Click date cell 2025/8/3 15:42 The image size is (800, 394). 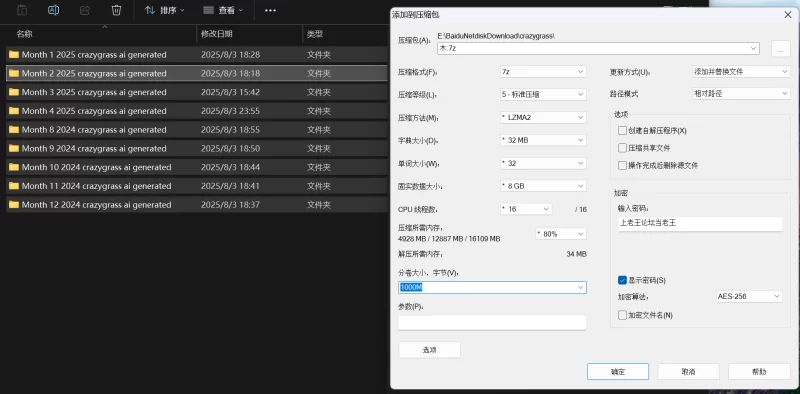[231, 92]
